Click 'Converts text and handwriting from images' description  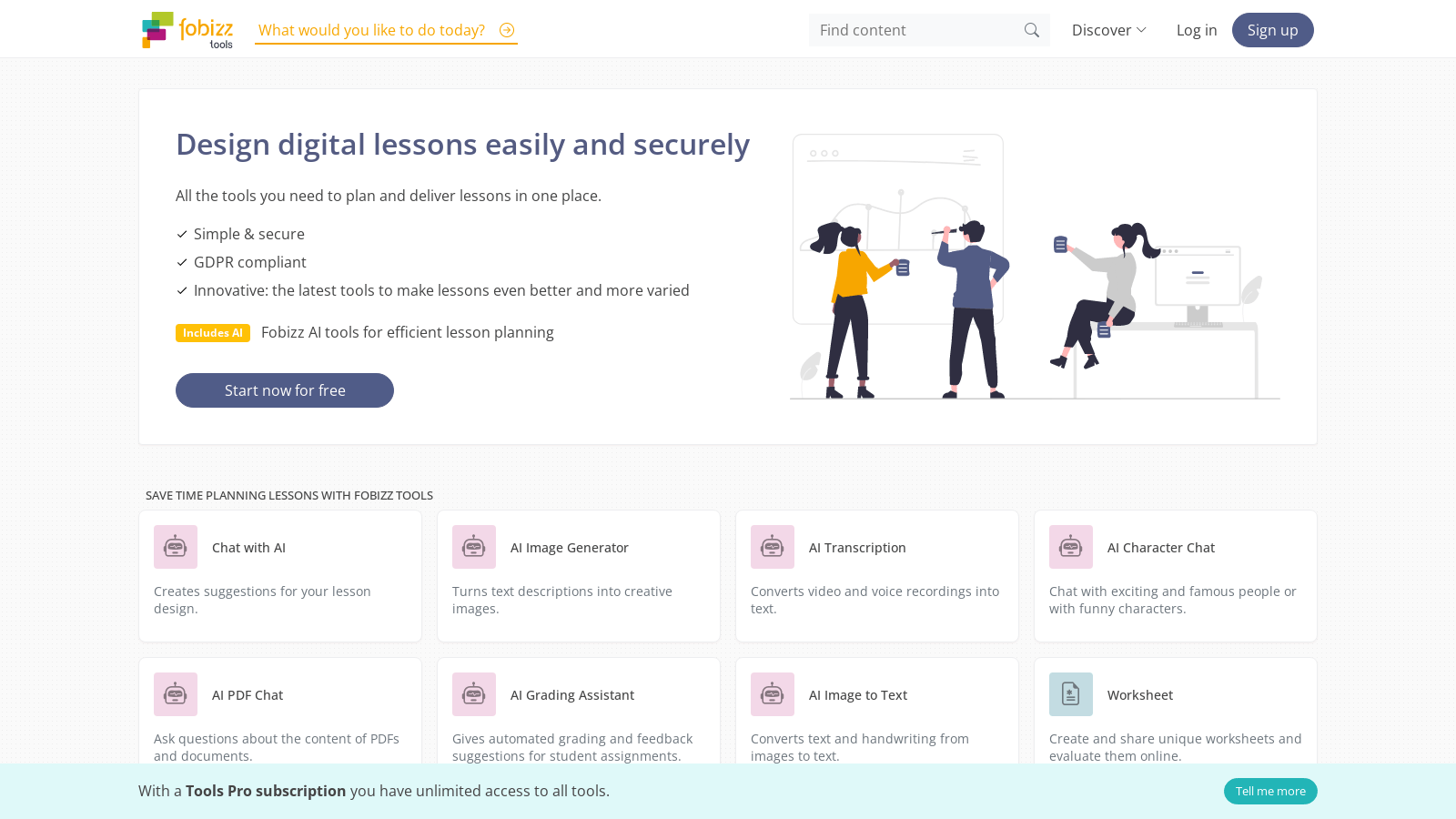coord(860,747)
